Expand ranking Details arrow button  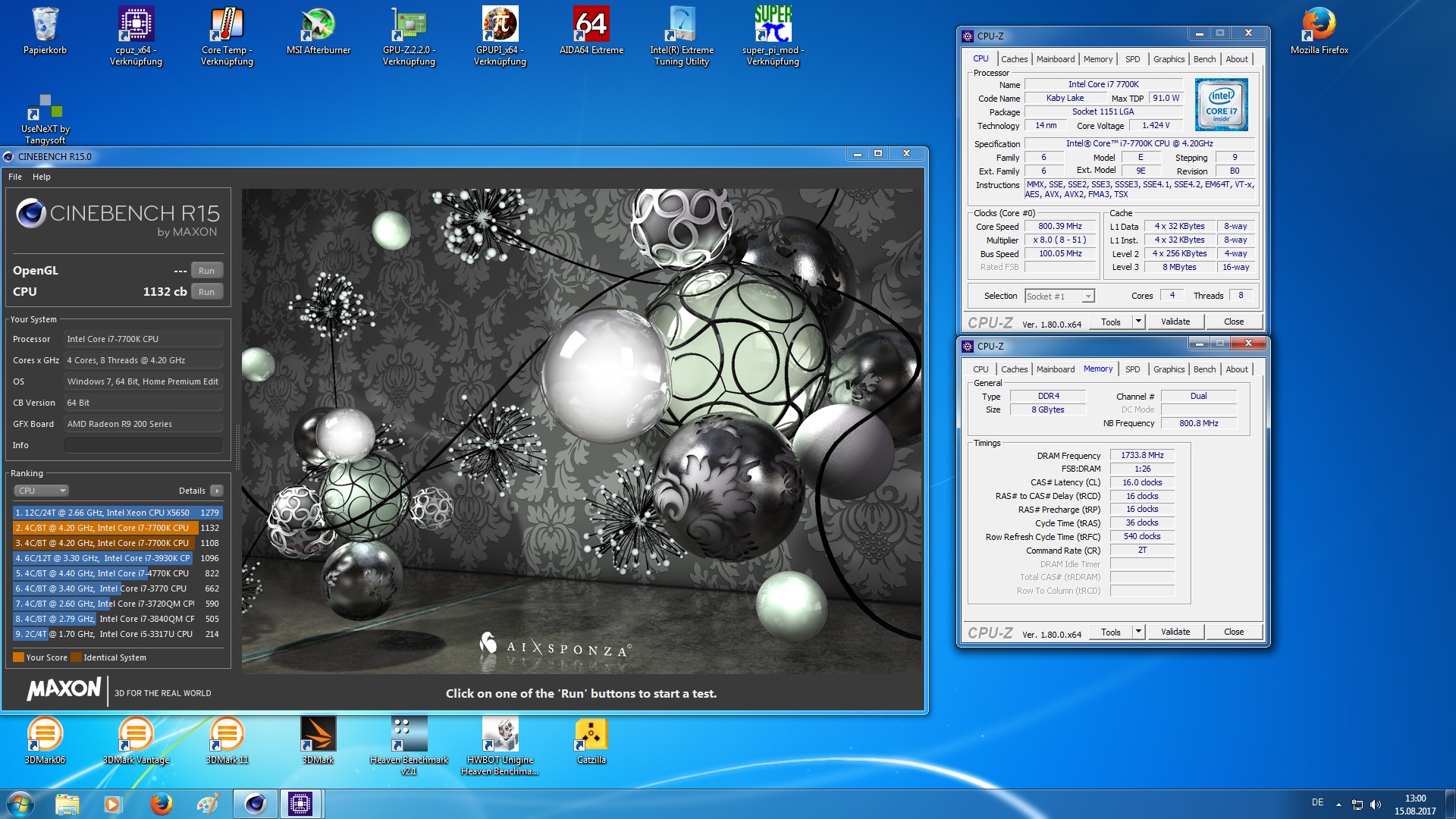(x=217, y=491)
